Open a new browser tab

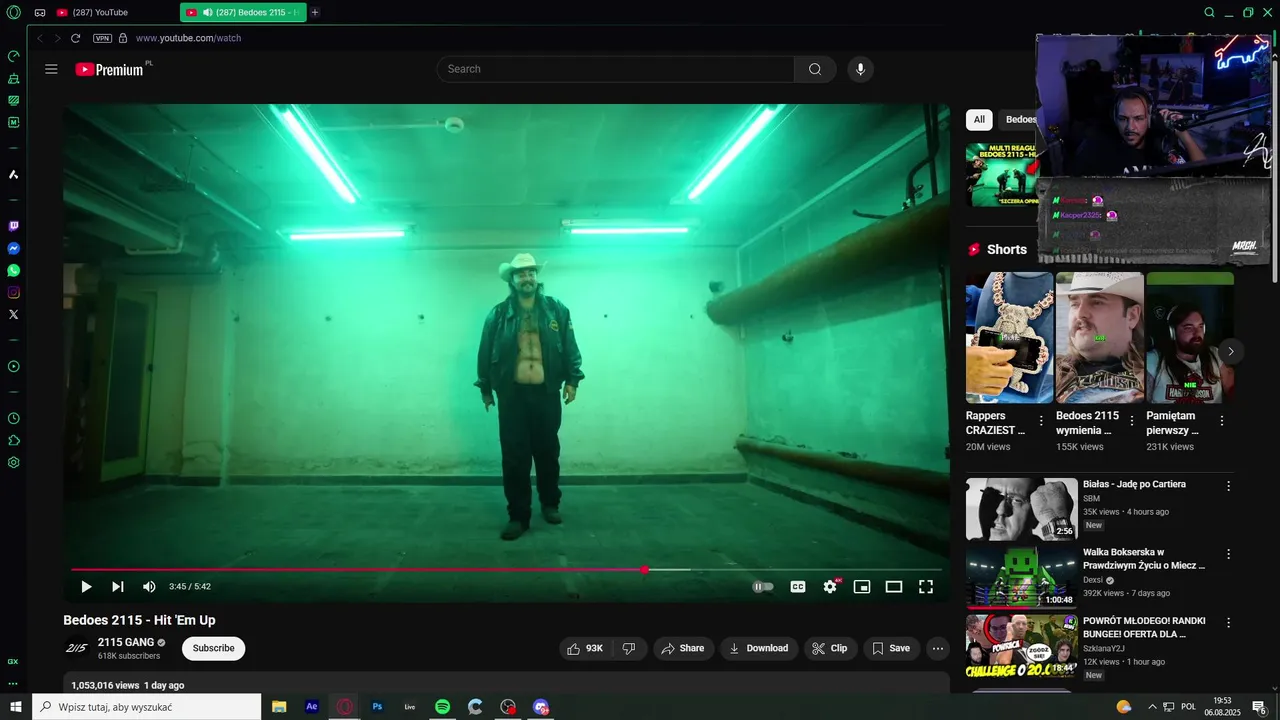[x=315, y=13]
